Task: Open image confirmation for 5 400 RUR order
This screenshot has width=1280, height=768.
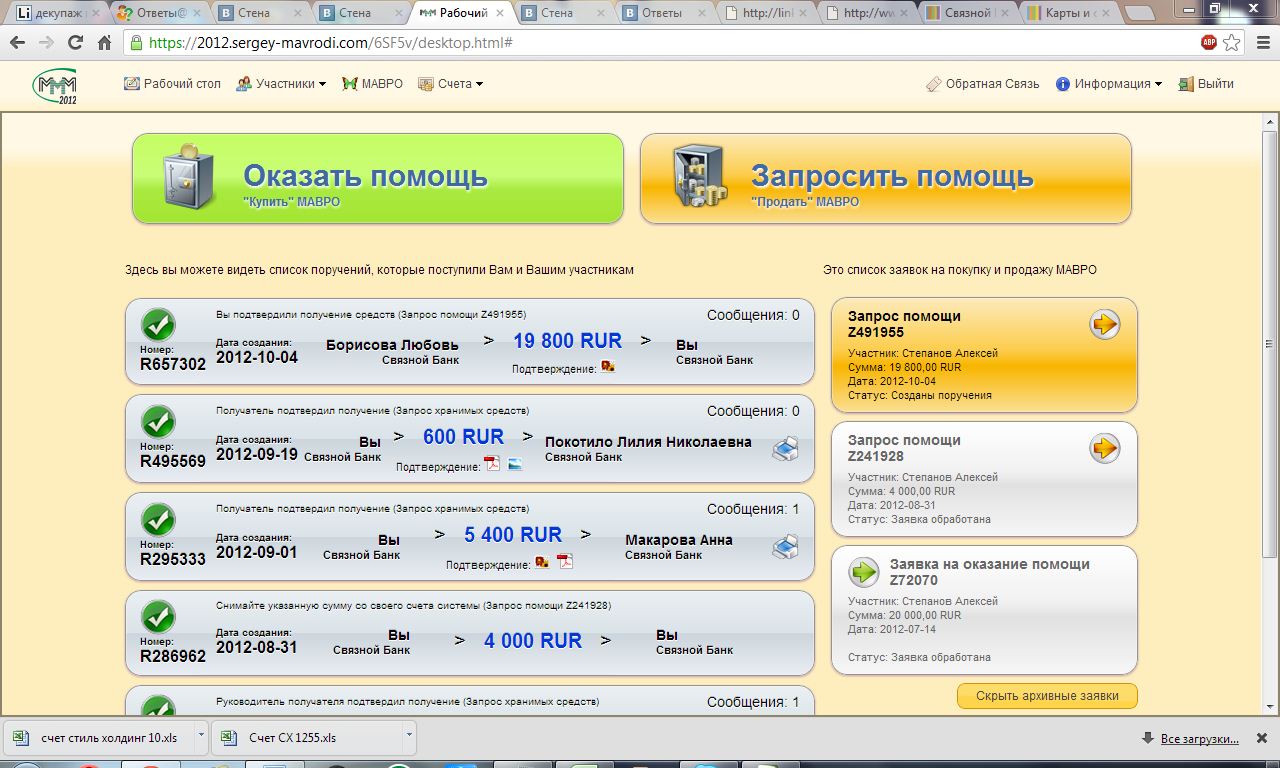Action: (x=541, y=562)
